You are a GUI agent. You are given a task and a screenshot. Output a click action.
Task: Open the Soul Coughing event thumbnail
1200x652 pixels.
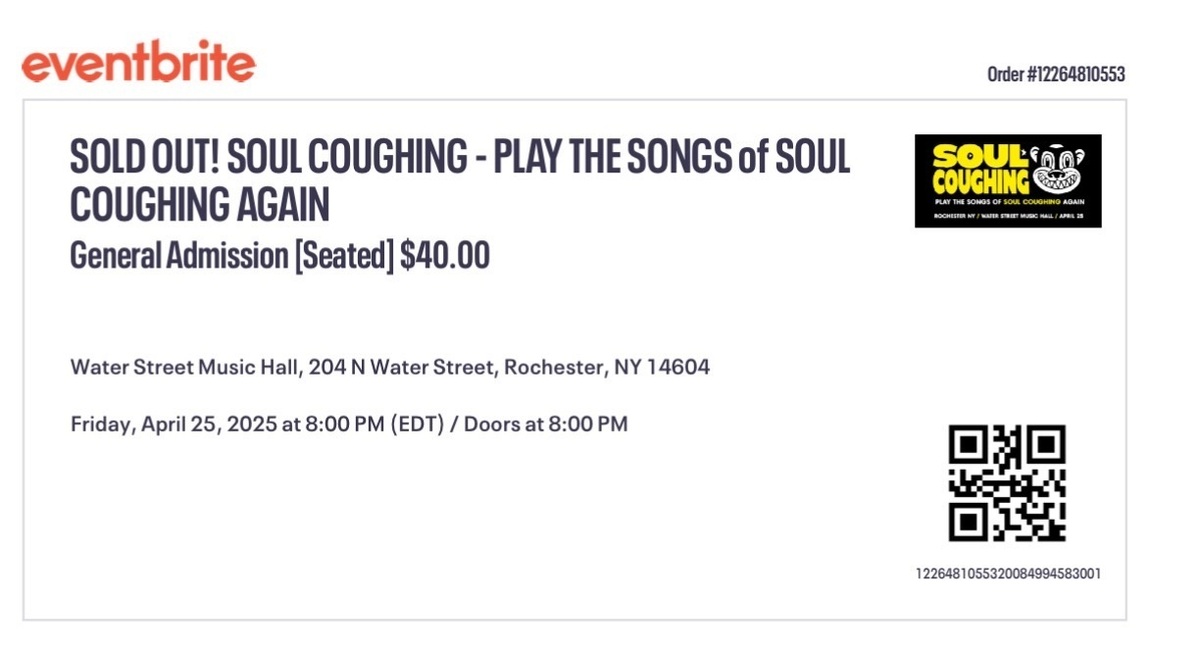(x=1007, y=181)
